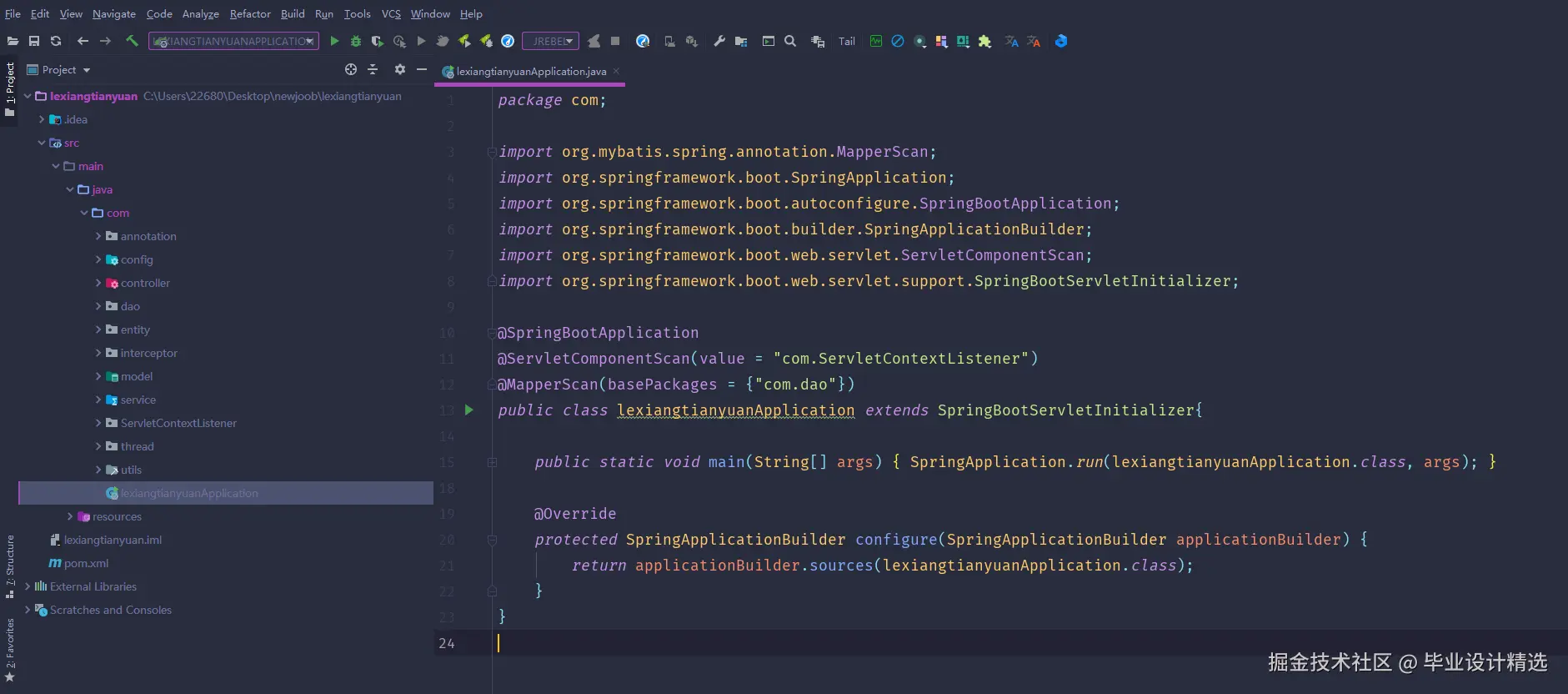This screenshot has width=1568, height=694.
Task: Fold the import statements block
Action: (x=492, y=152)
